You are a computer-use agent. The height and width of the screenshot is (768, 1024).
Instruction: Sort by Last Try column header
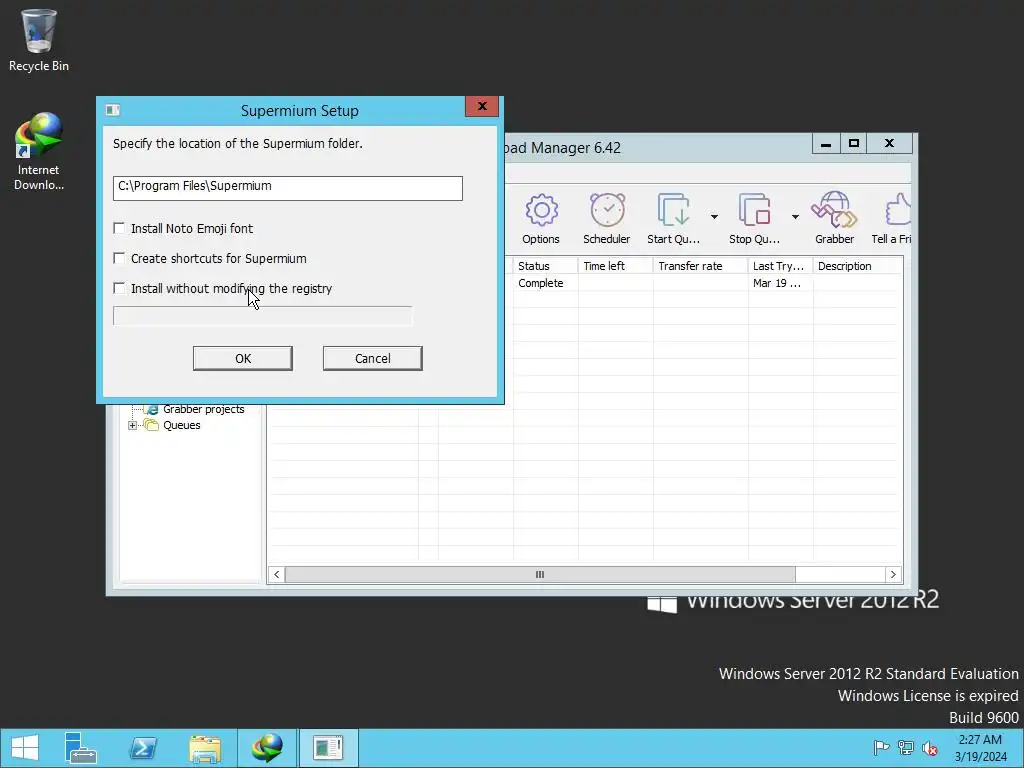[780, 266]
